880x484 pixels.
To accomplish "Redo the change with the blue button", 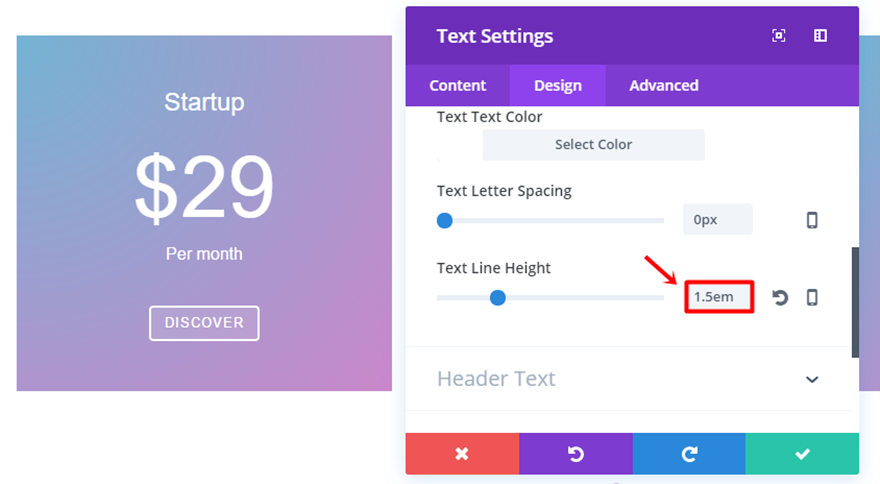I will point(689,454).
